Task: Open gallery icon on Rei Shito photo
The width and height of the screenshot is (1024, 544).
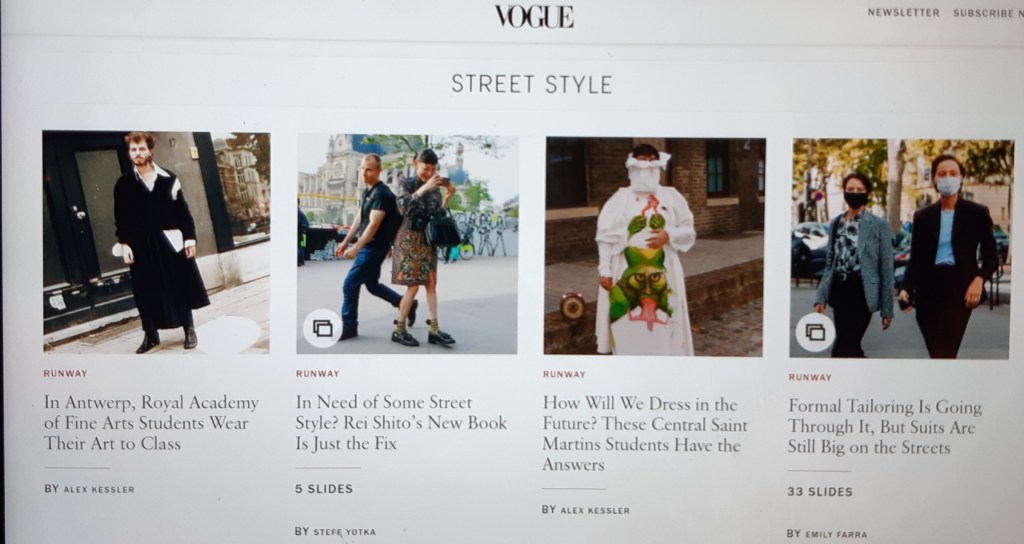Action: (323, 328)
